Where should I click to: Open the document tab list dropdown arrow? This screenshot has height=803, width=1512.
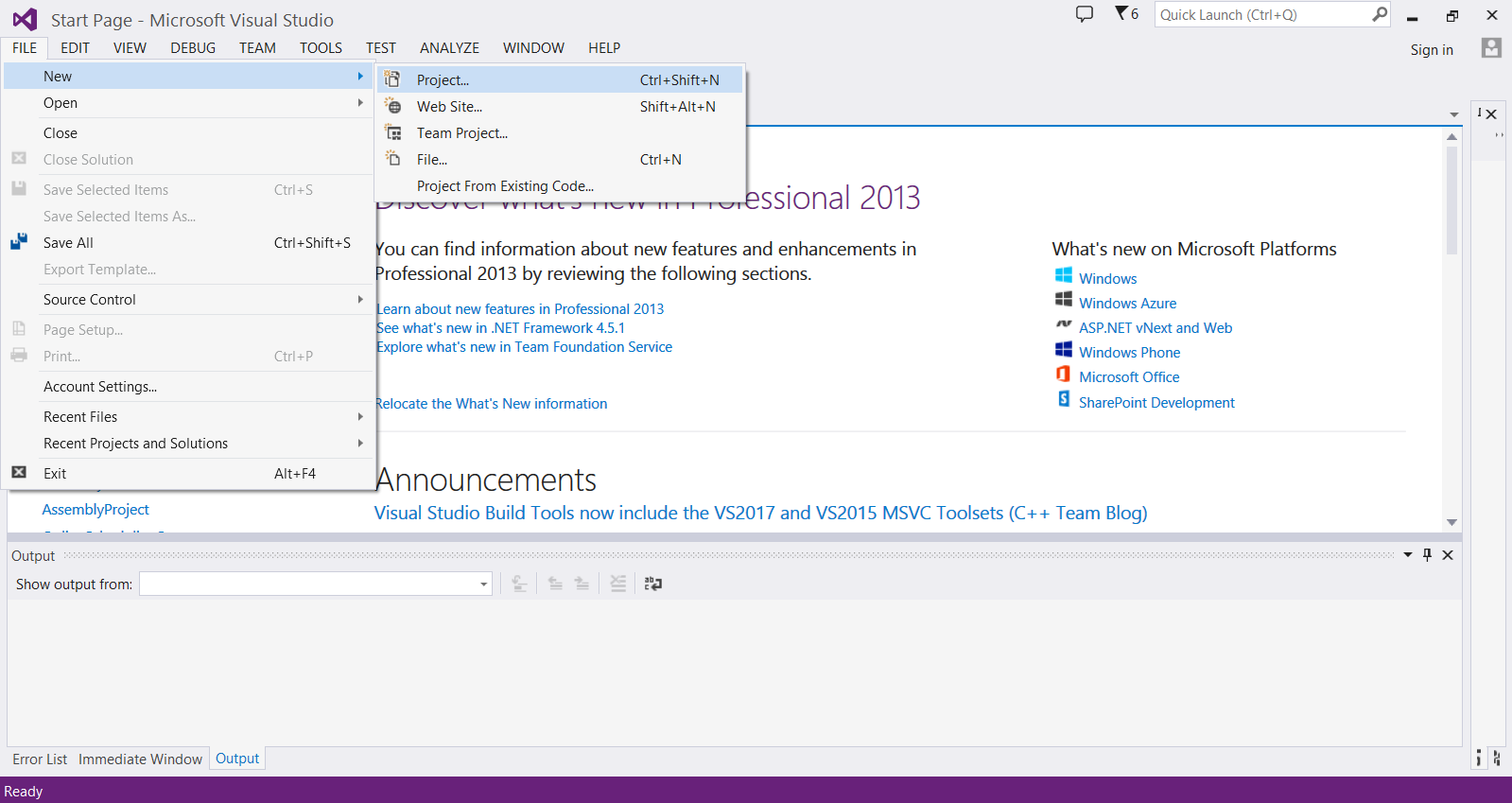click(1454, 114)
